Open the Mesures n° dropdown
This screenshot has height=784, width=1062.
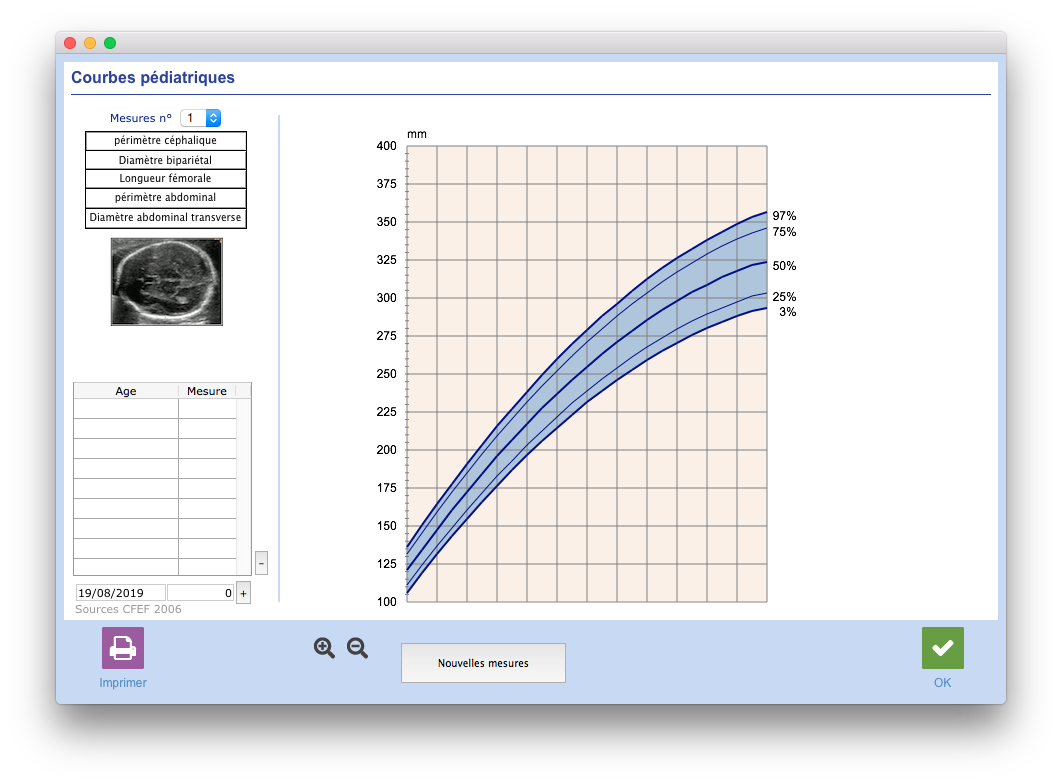[200, 118]
